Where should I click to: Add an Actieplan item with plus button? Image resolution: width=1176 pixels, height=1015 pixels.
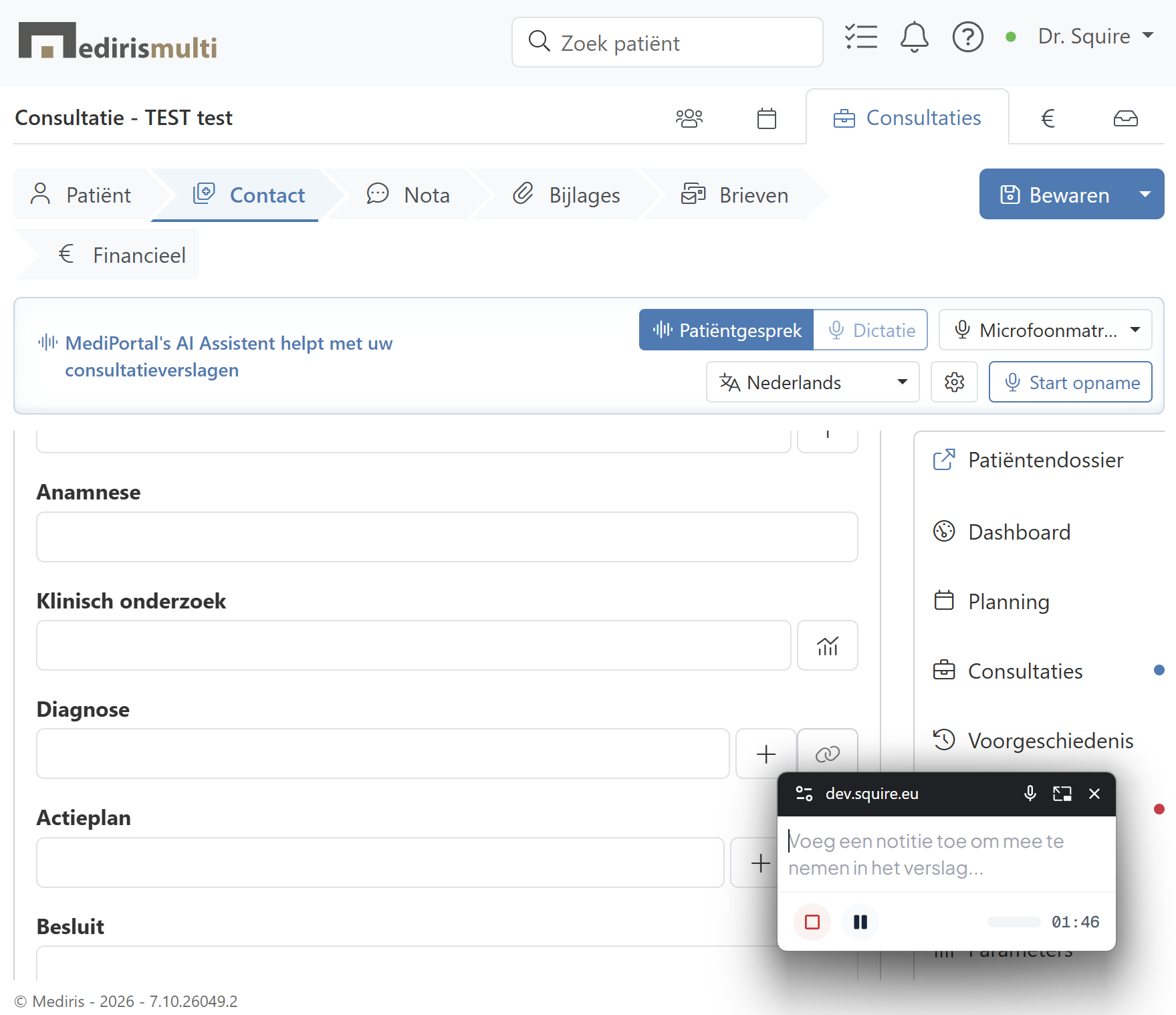pyautogui.click(x=760, y=863)
